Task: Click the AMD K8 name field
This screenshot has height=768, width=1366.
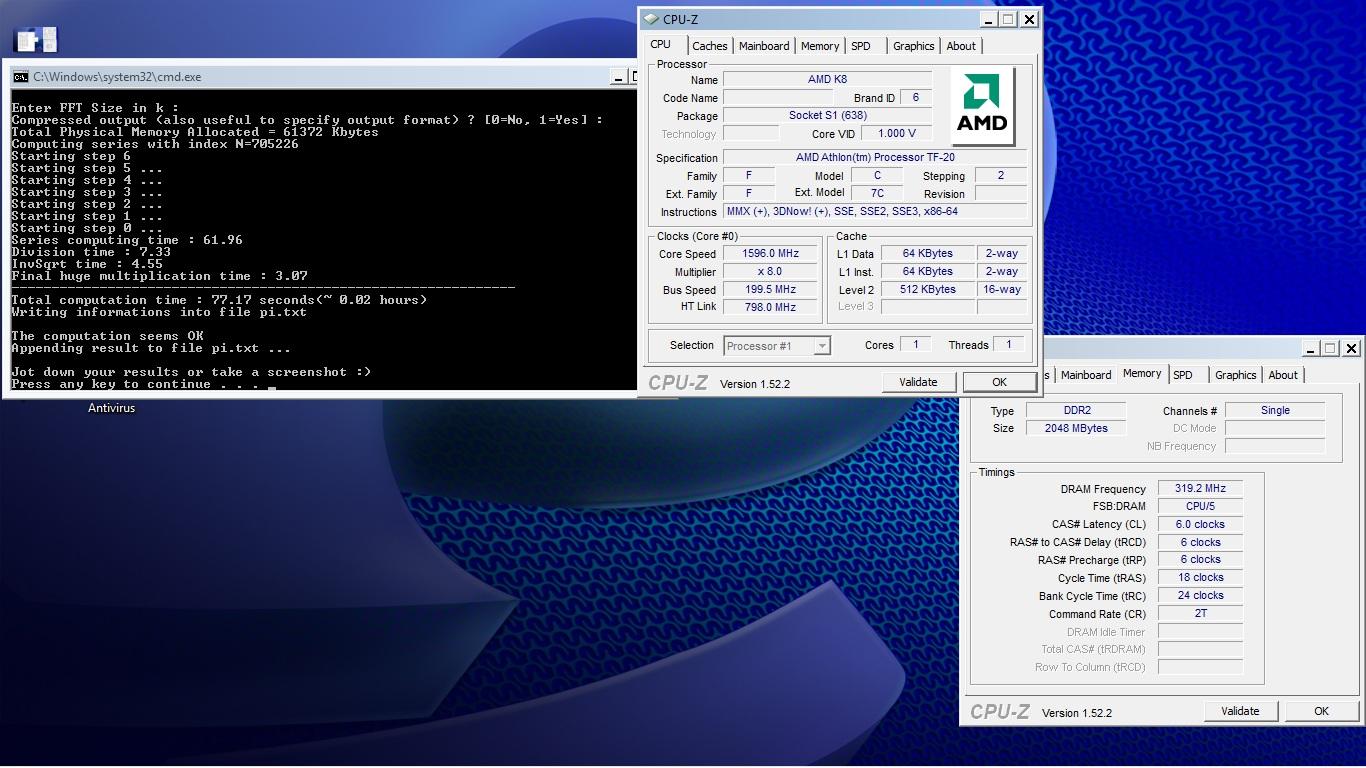Action: pyautogui.click(x=827, y=80)
